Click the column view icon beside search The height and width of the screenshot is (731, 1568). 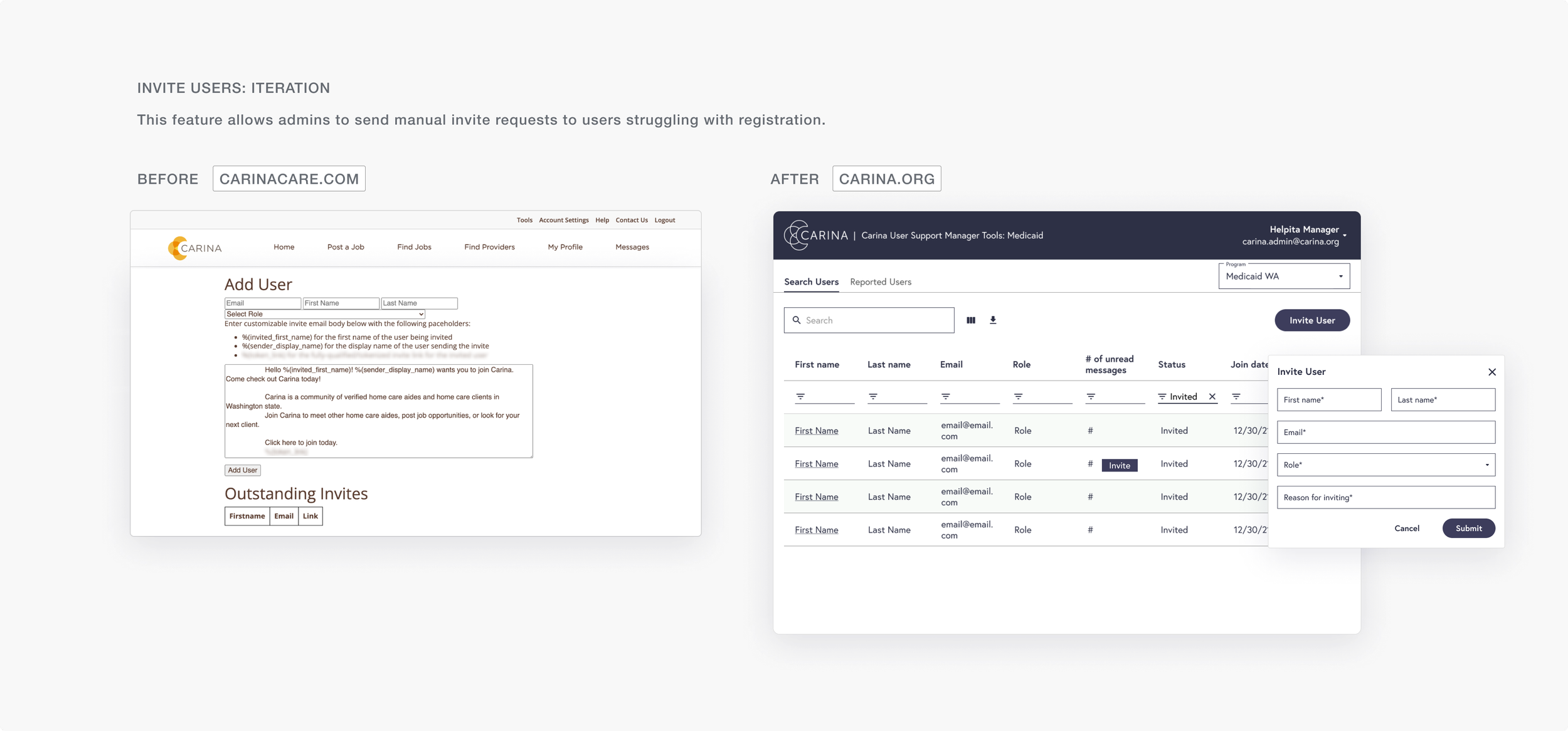point(971,320)
